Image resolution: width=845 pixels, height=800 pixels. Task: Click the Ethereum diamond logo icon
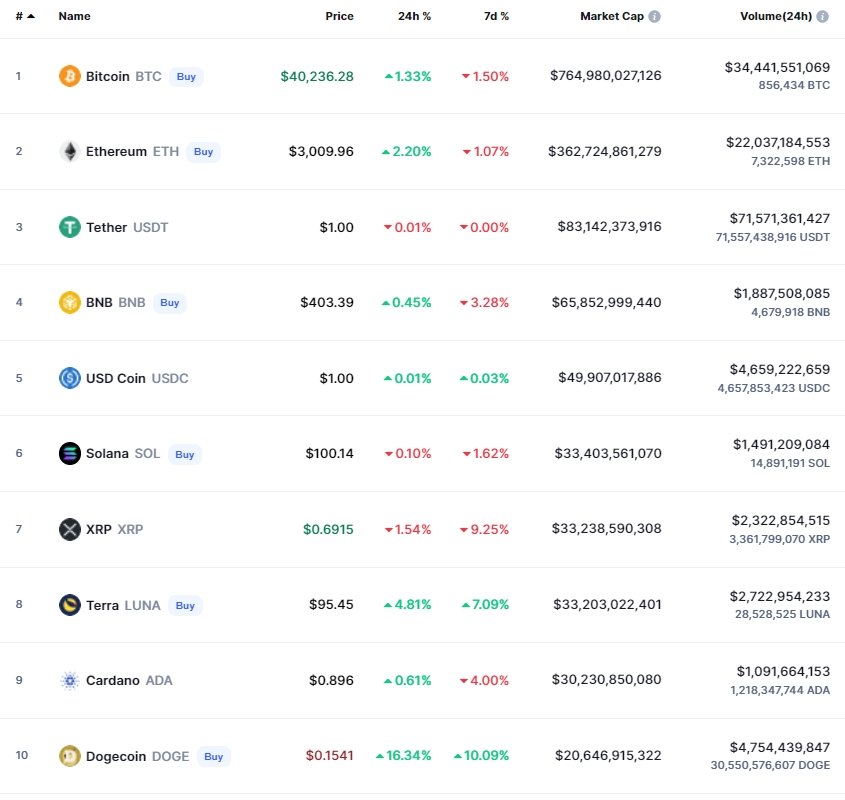pos(70,152)
